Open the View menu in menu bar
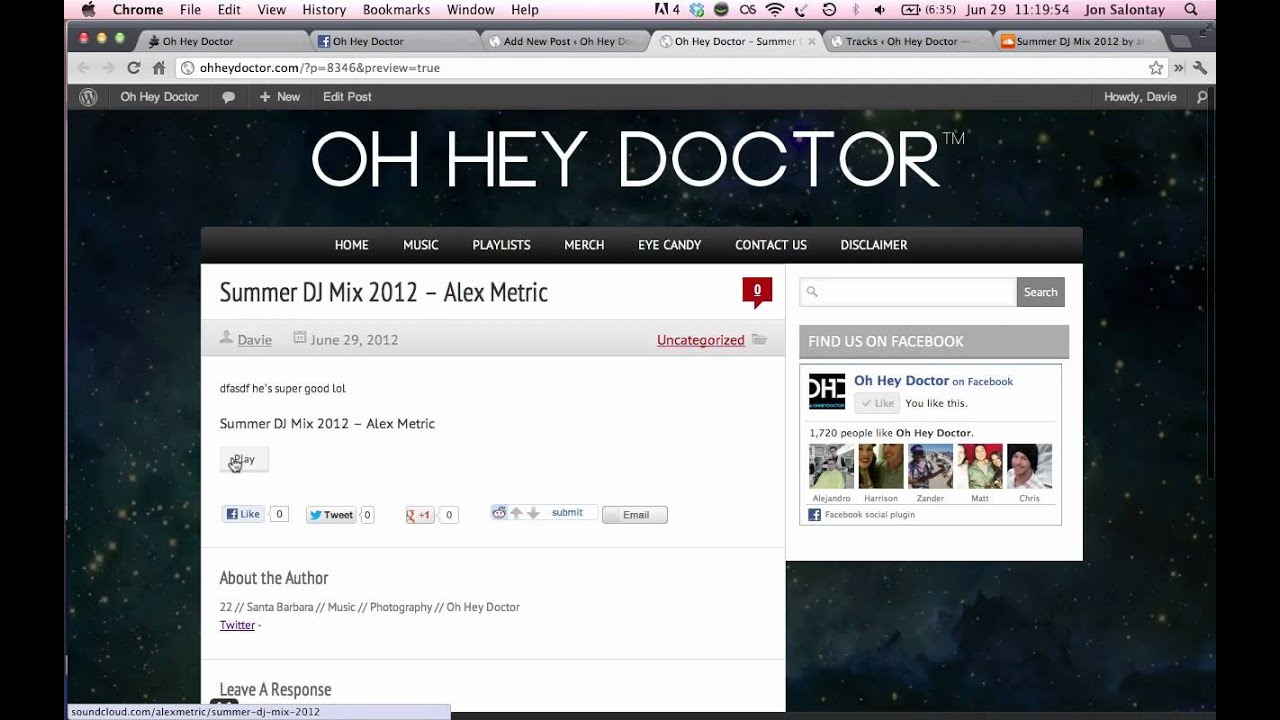The height and width of the screenshot is (720, 1280). (271, 9)
